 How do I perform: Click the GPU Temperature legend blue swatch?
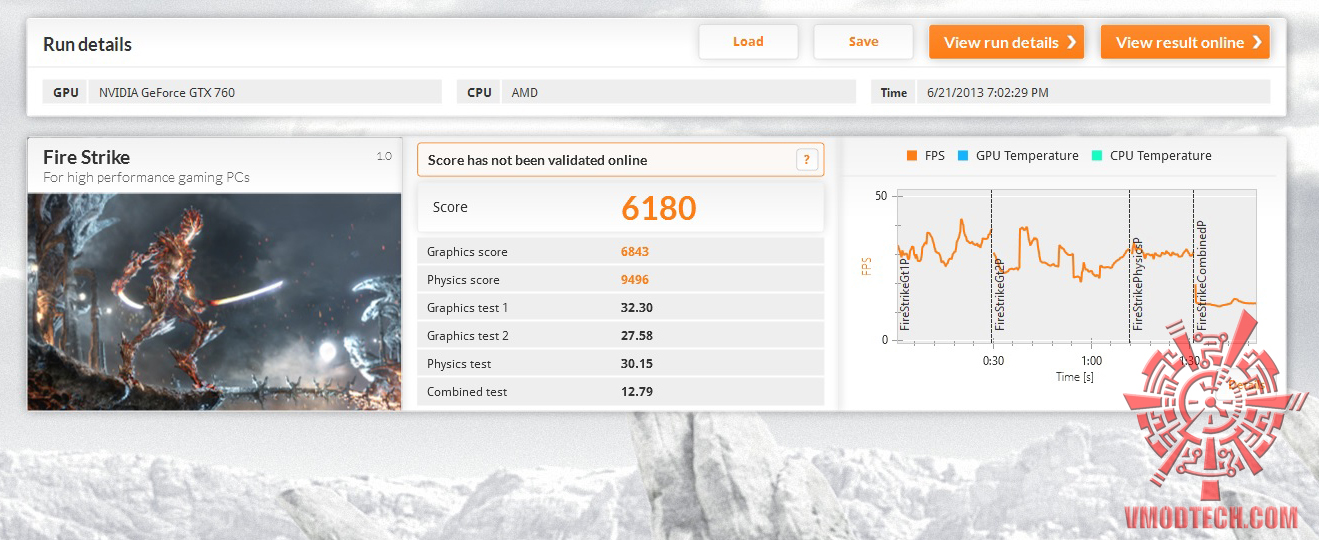pyautogui.click(x=963, y=156)
